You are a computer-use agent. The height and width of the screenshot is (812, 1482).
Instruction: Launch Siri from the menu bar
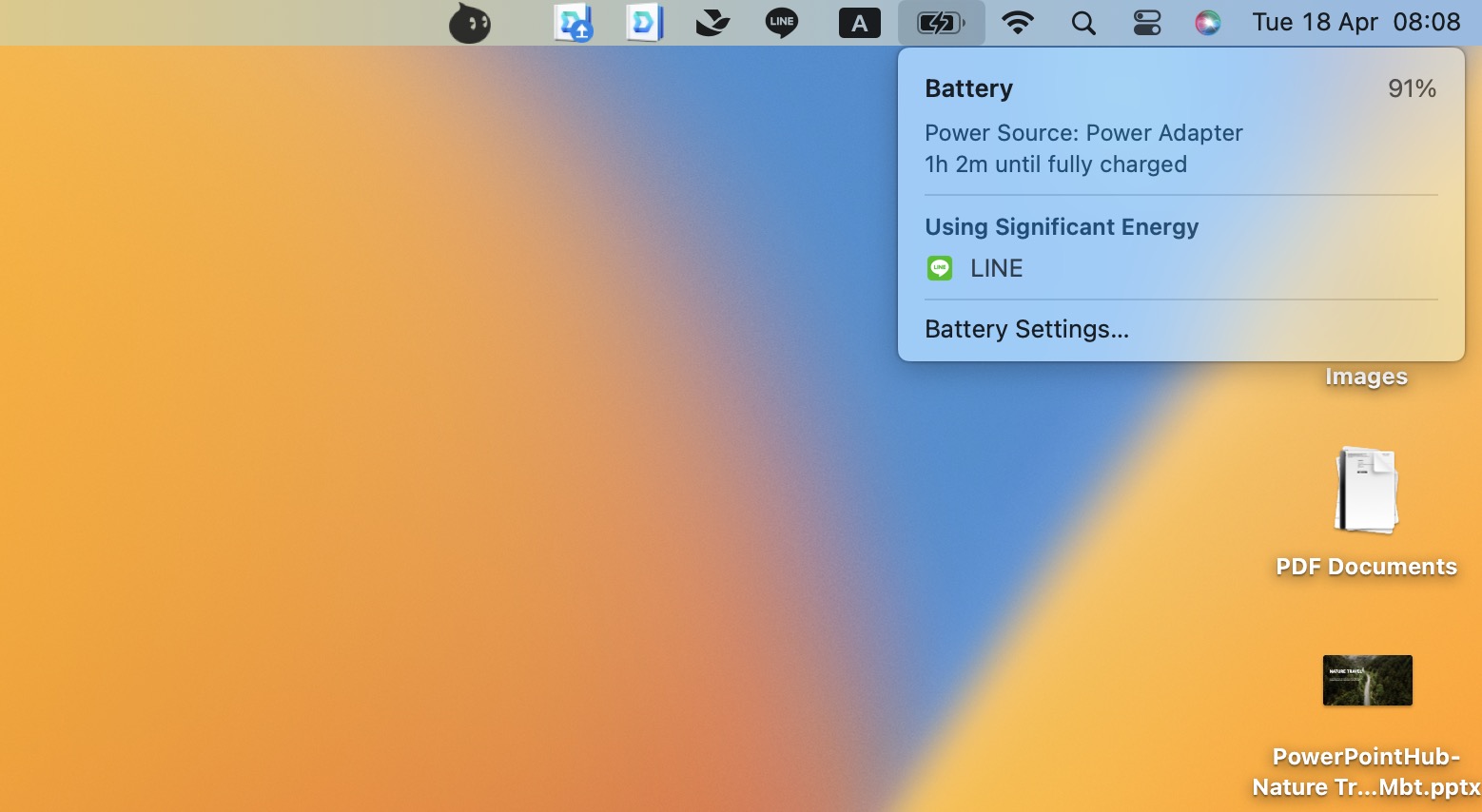pos(1207,23)
